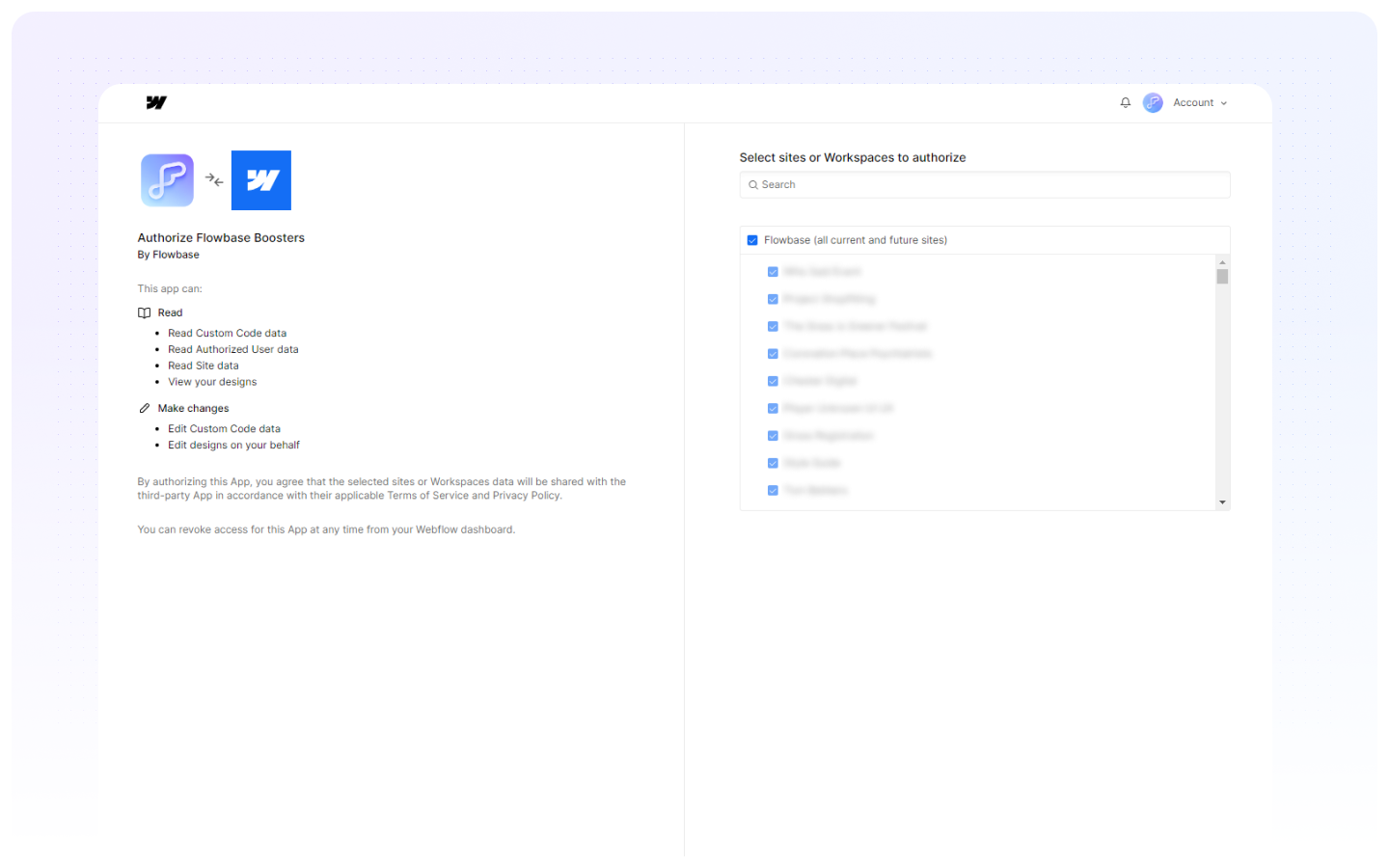
Task: Focus the Search sites input field
Action: [x=985, y=185]
